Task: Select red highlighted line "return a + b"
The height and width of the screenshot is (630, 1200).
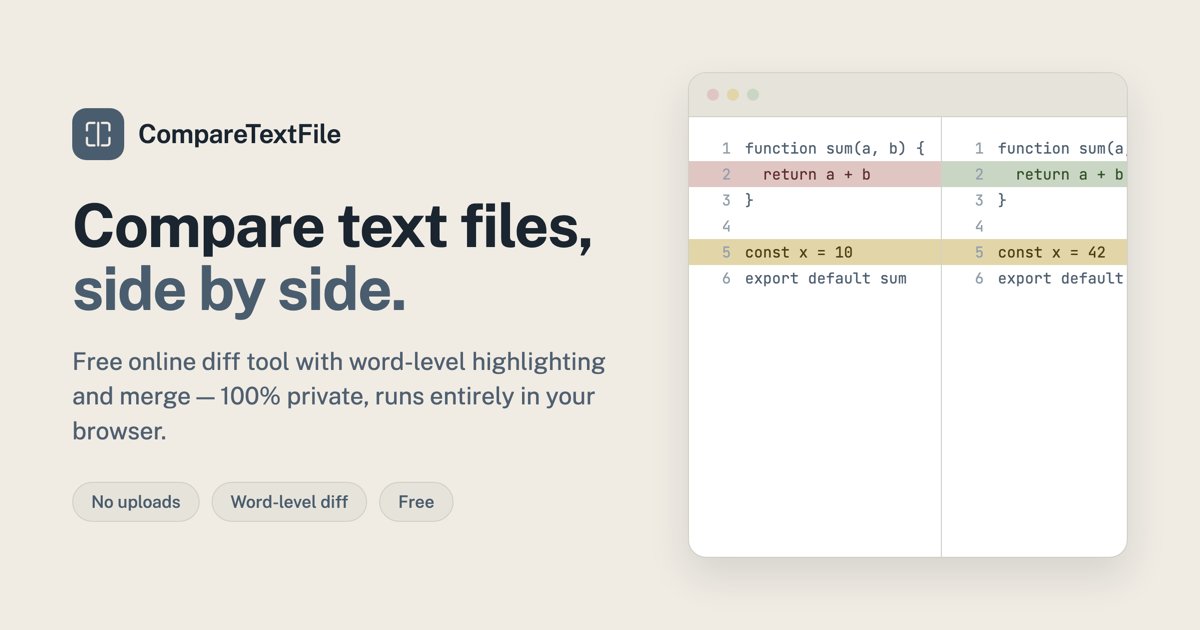Action: click(x=815, y=174)
